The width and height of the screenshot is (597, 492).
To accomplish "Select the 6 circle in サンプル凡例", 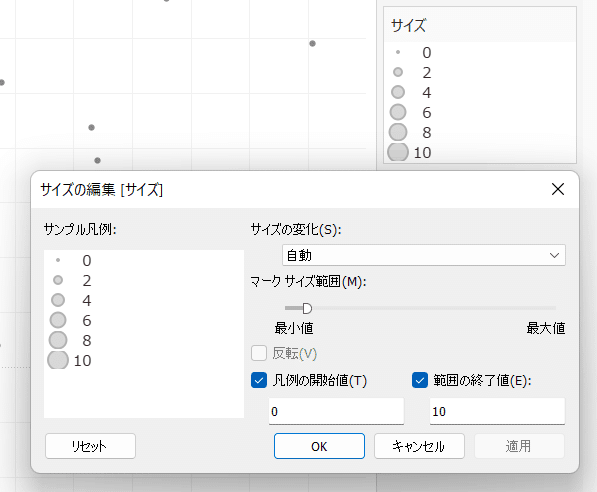I will tap(58, 320).
